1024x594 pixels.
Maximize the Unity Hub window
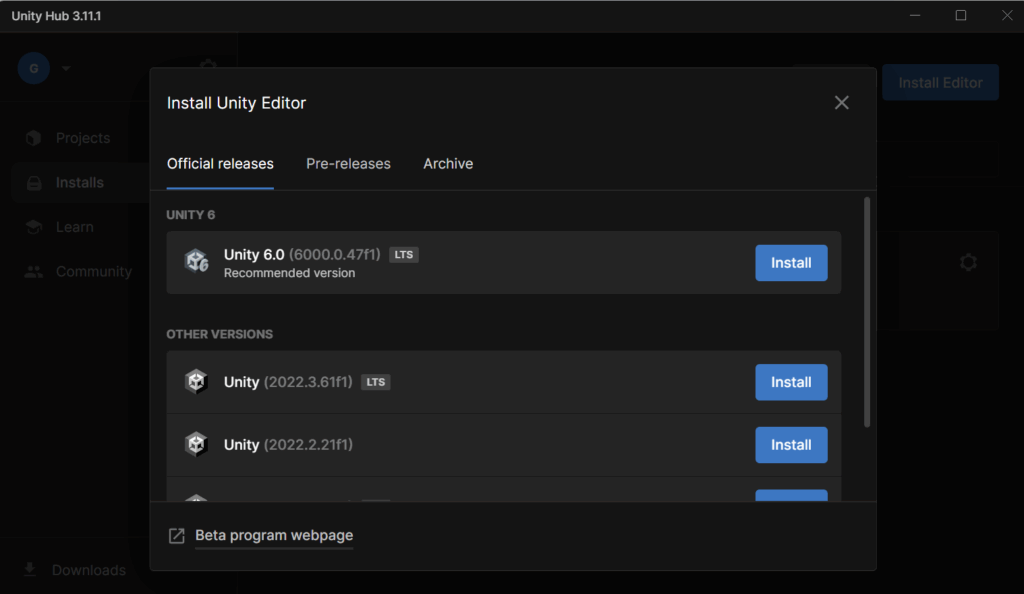[961, 15]
